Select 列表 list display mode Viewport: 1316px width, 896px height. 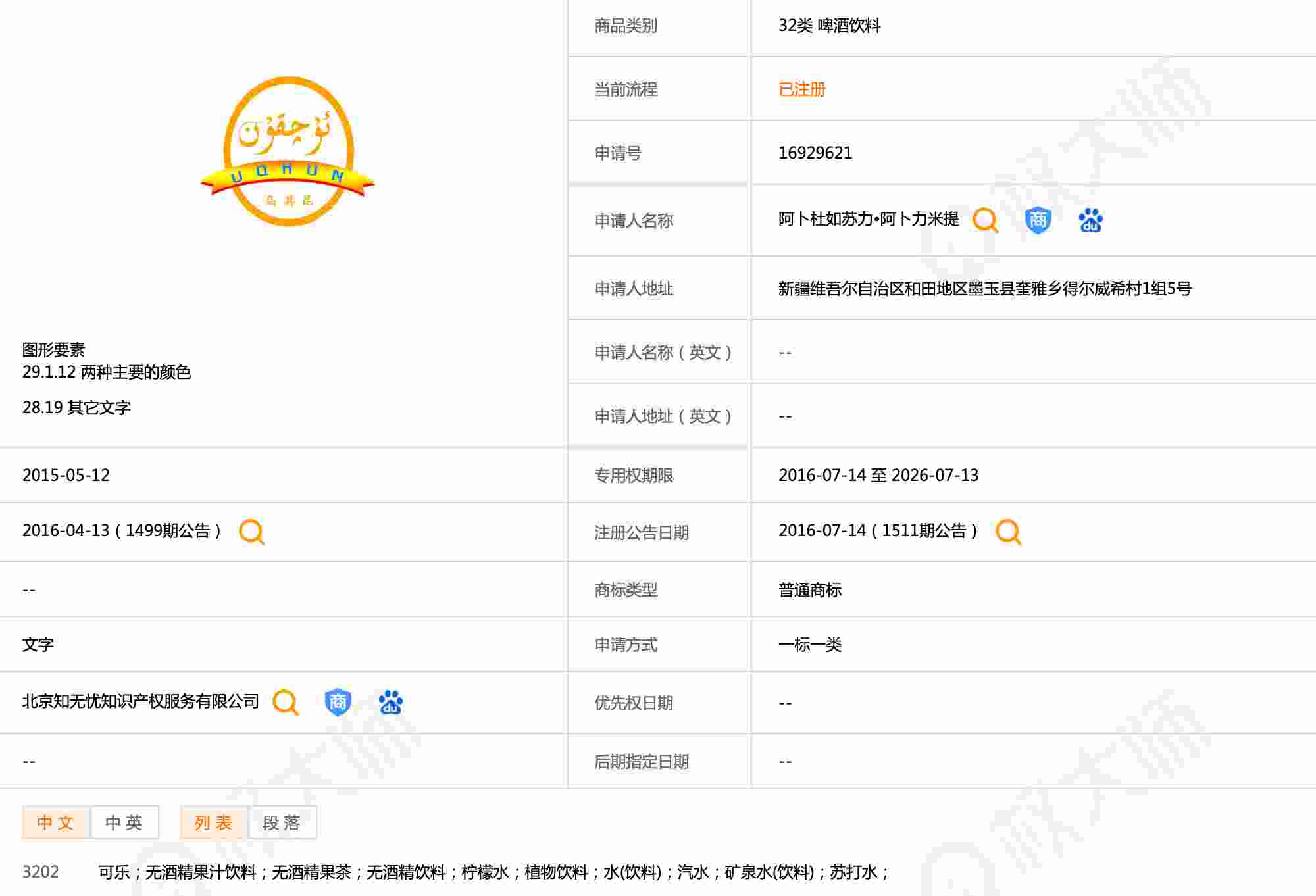[214, 822]
